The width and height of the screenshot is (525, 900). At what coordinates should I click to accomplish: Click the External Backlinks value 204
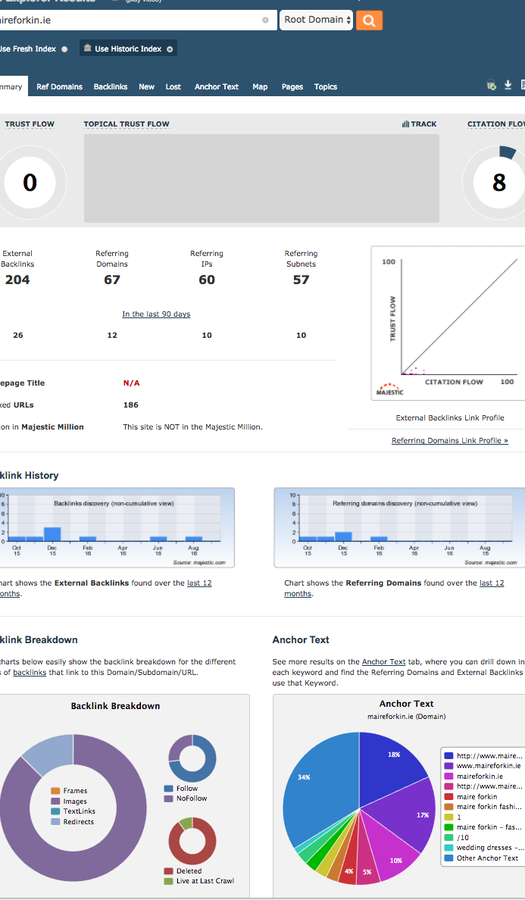[x=17, y=280]
